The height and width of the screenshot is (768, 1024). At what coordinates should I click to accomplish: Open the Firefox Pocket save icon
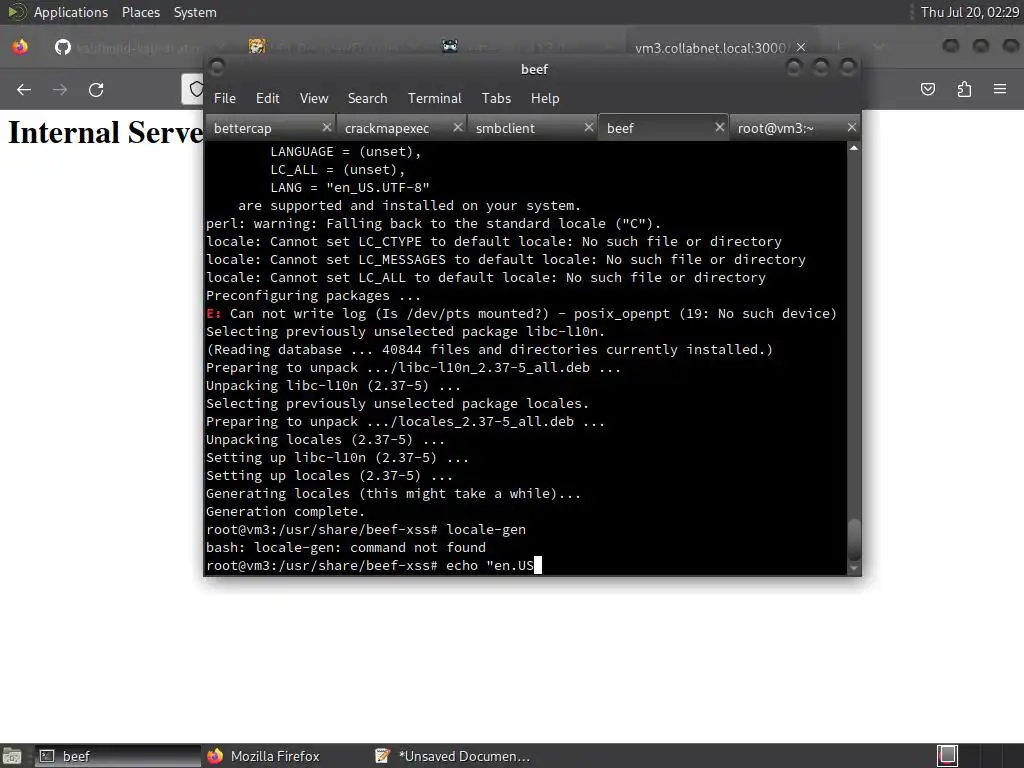pyautogui.click(x=927, y=89)
